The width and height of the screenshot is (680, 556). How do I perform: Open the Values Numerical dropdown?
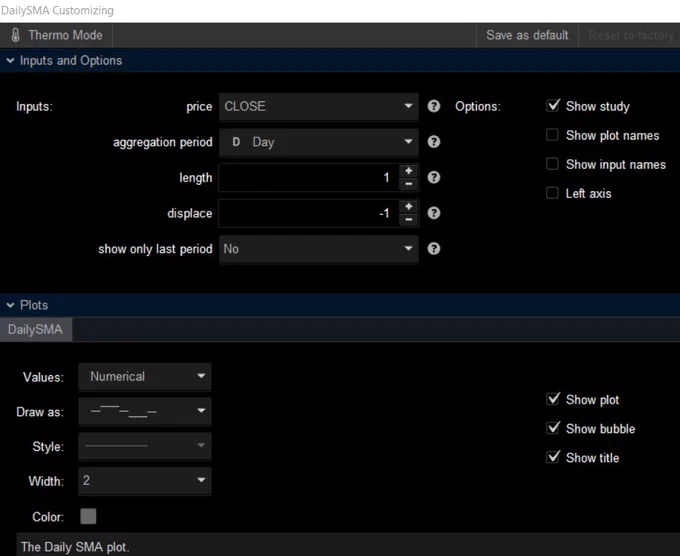145,376
